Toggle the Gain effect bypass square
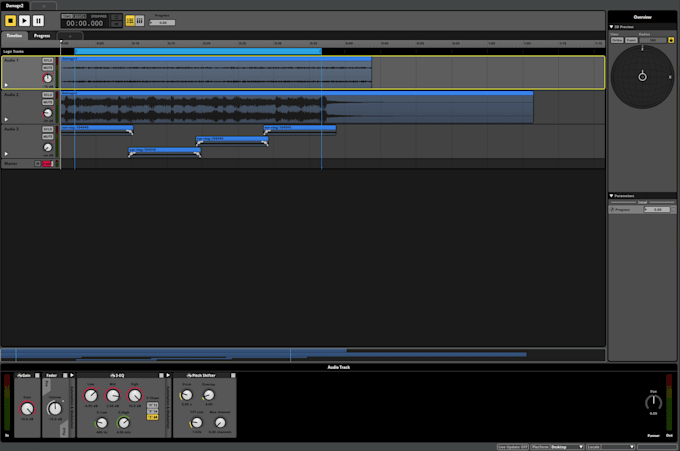The height and width of the screenshot is (451, 680). click(x=37, y=375)
